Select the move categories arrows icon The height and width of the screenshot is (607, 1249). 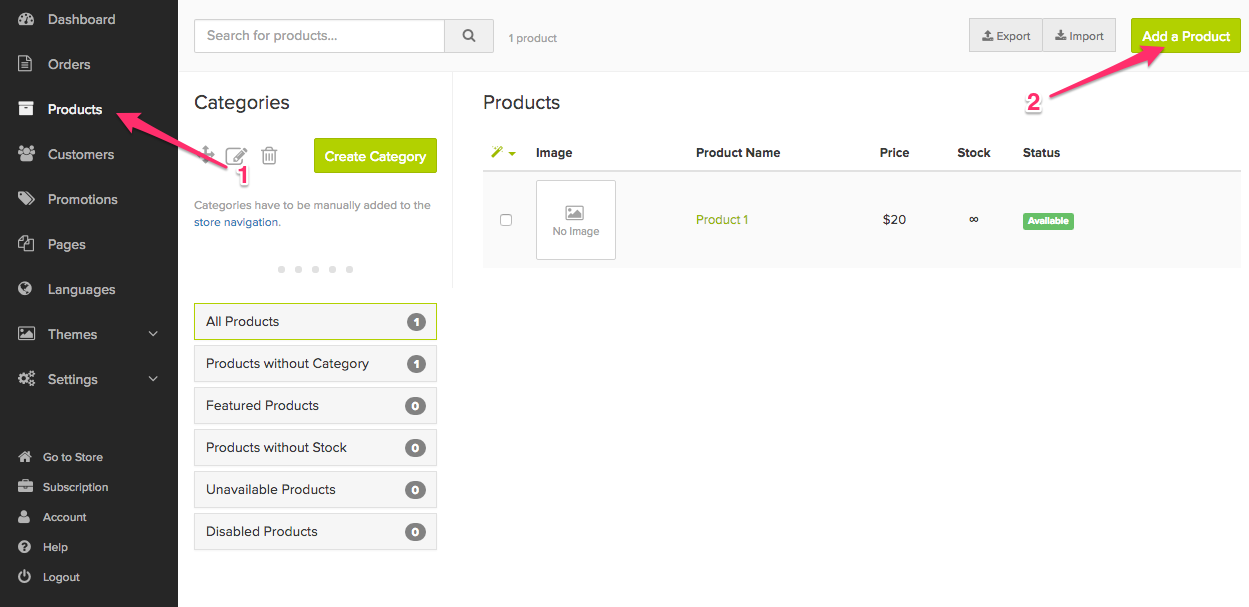coord(206,155)
